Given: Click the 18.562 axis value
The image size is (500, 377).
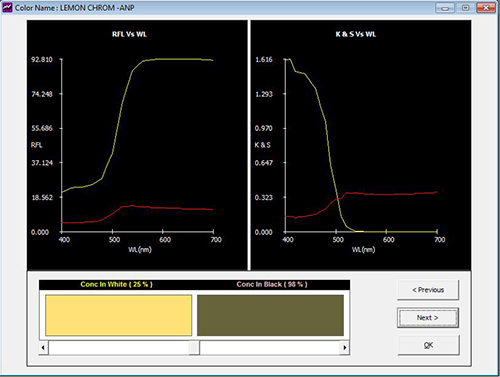Looking at the screenshot, I should point(42,198).
